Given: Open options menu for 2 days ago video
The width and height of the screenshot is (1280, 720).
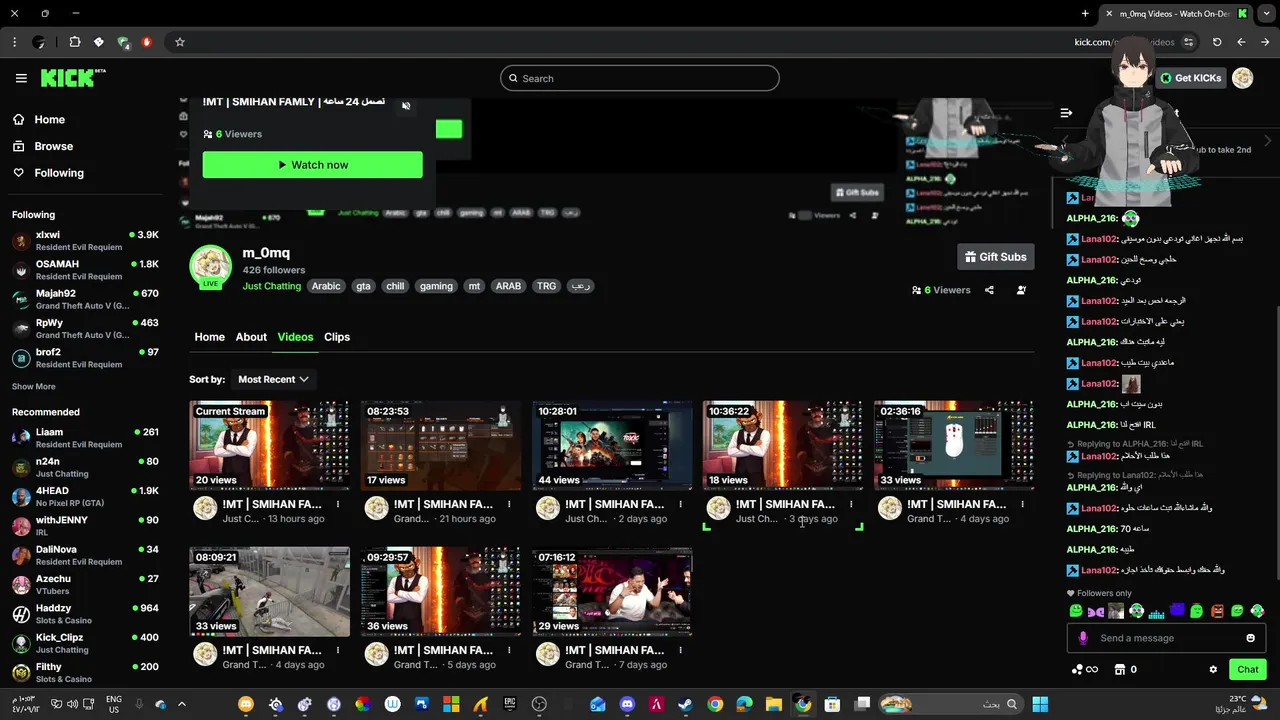Looking at the screenshot, I should 680,504.
